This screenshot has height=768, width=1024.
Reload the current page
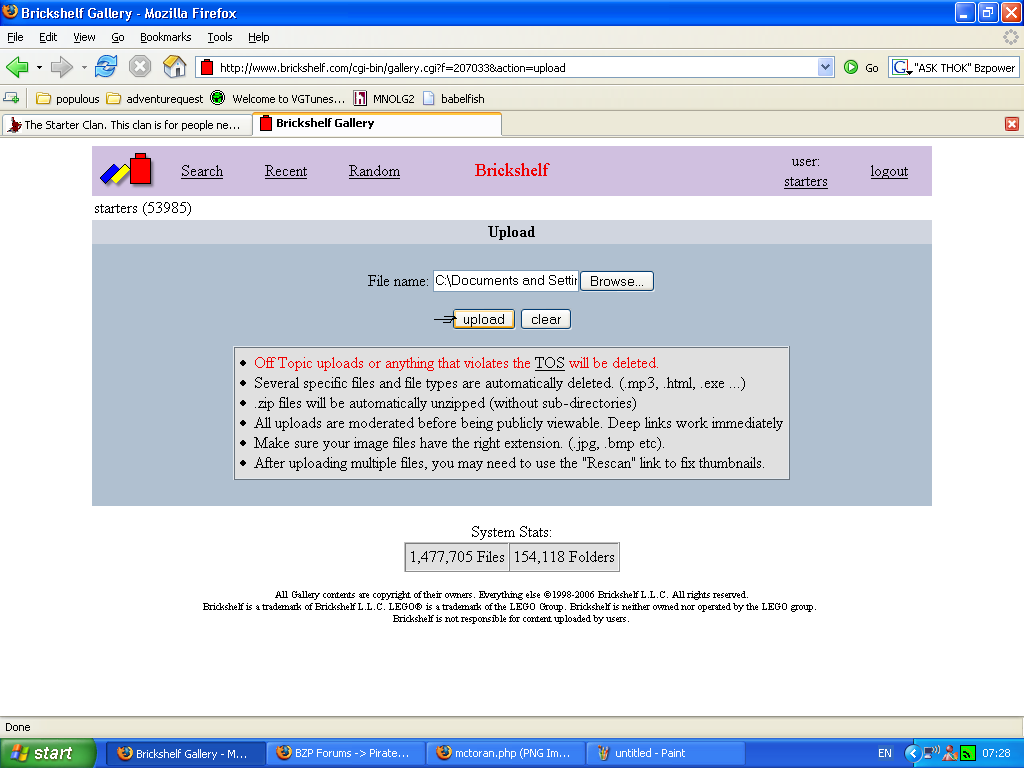point(106,67)
